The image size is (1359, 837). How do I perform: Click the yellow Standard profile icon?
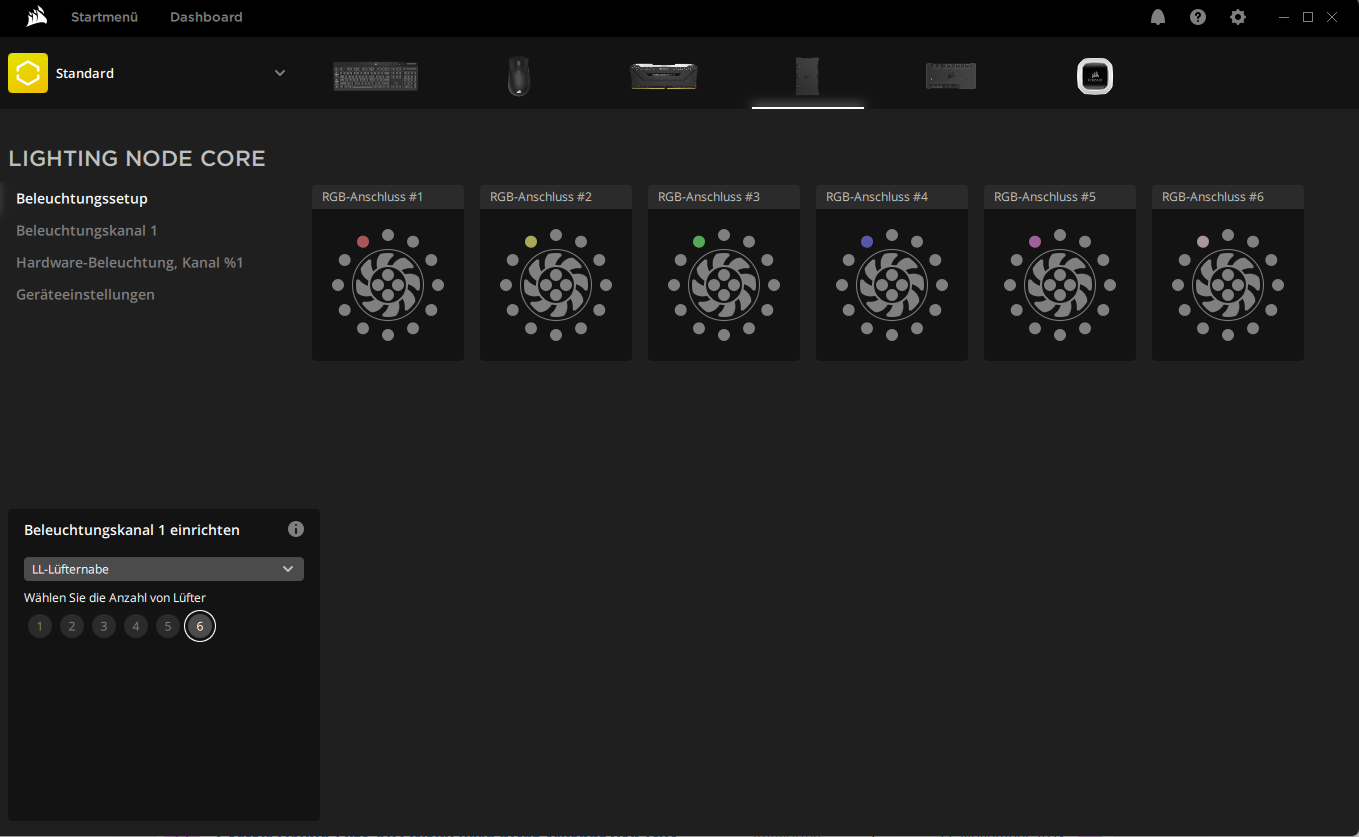click(28, 73)
